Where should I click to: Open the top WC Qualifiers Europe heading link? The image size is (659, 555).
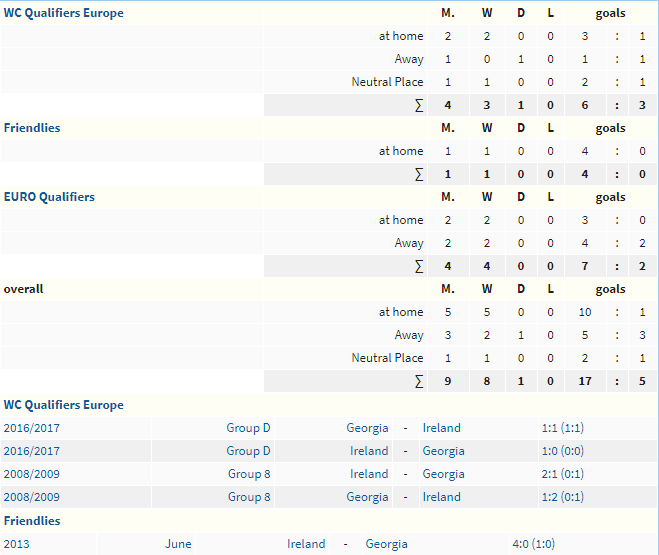(63, 13)
